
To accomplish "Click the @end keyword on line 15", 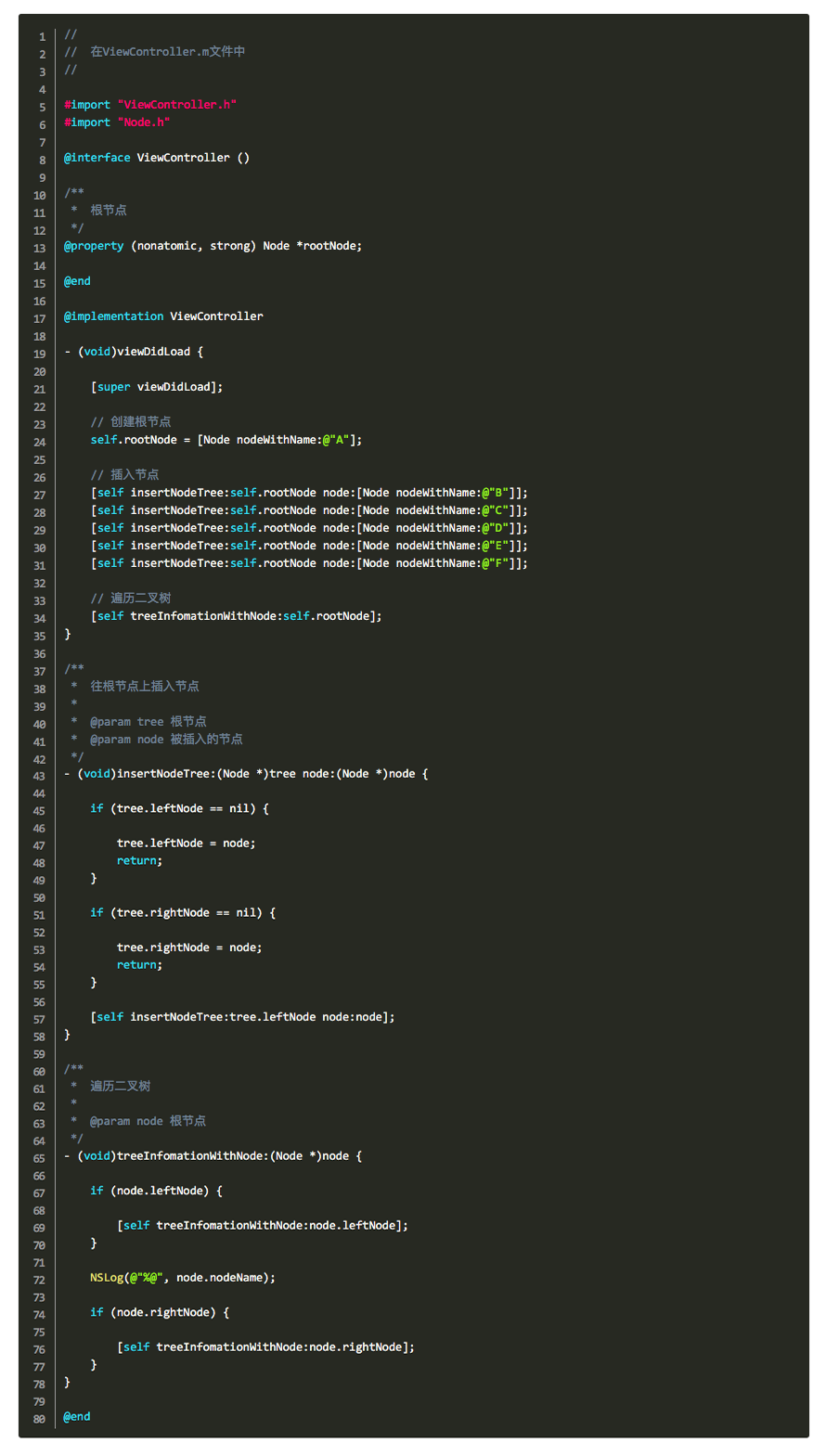I will (77, 281).
